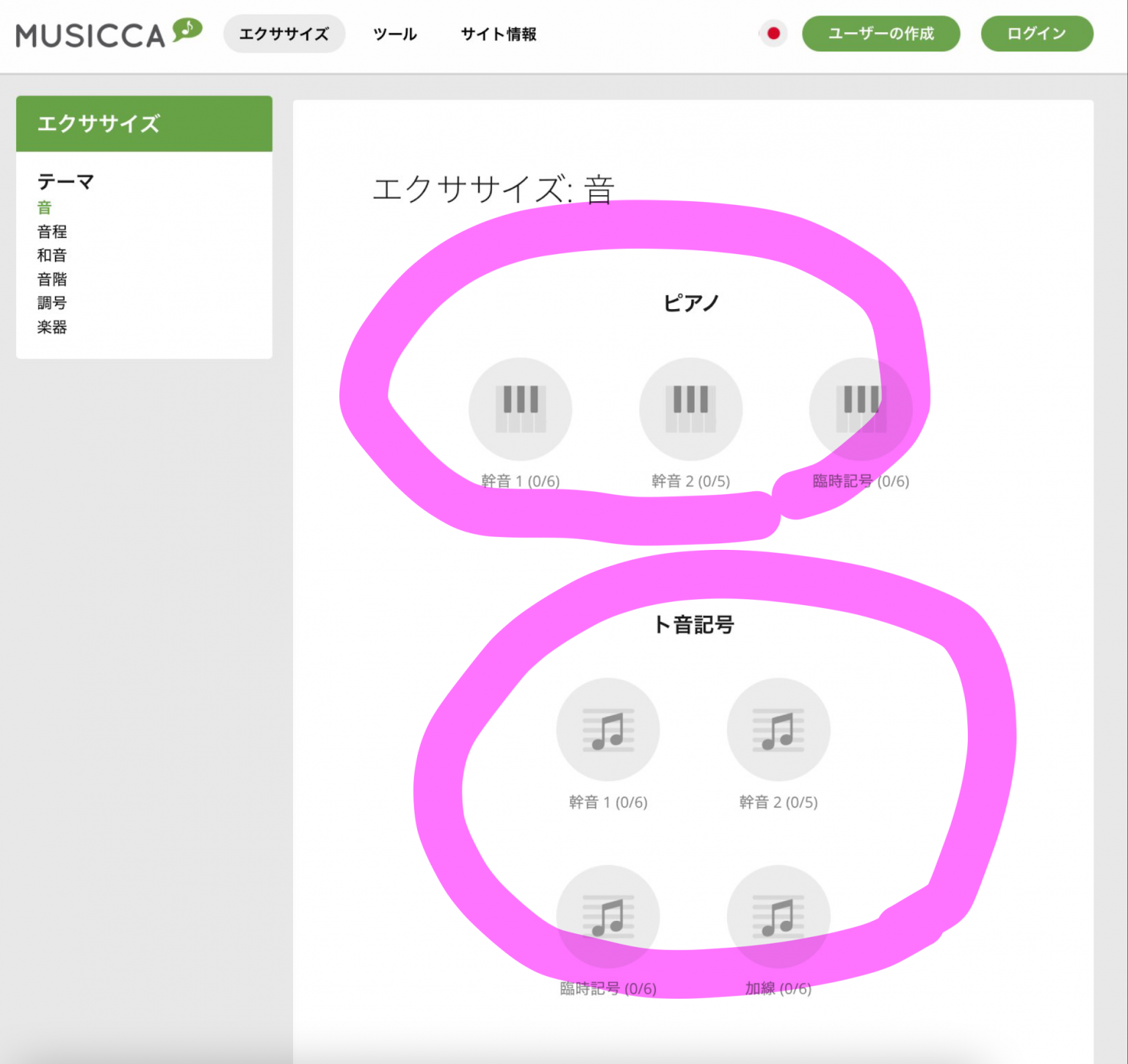Select the piano 幹音 2 exercise icon

[690, 408]
